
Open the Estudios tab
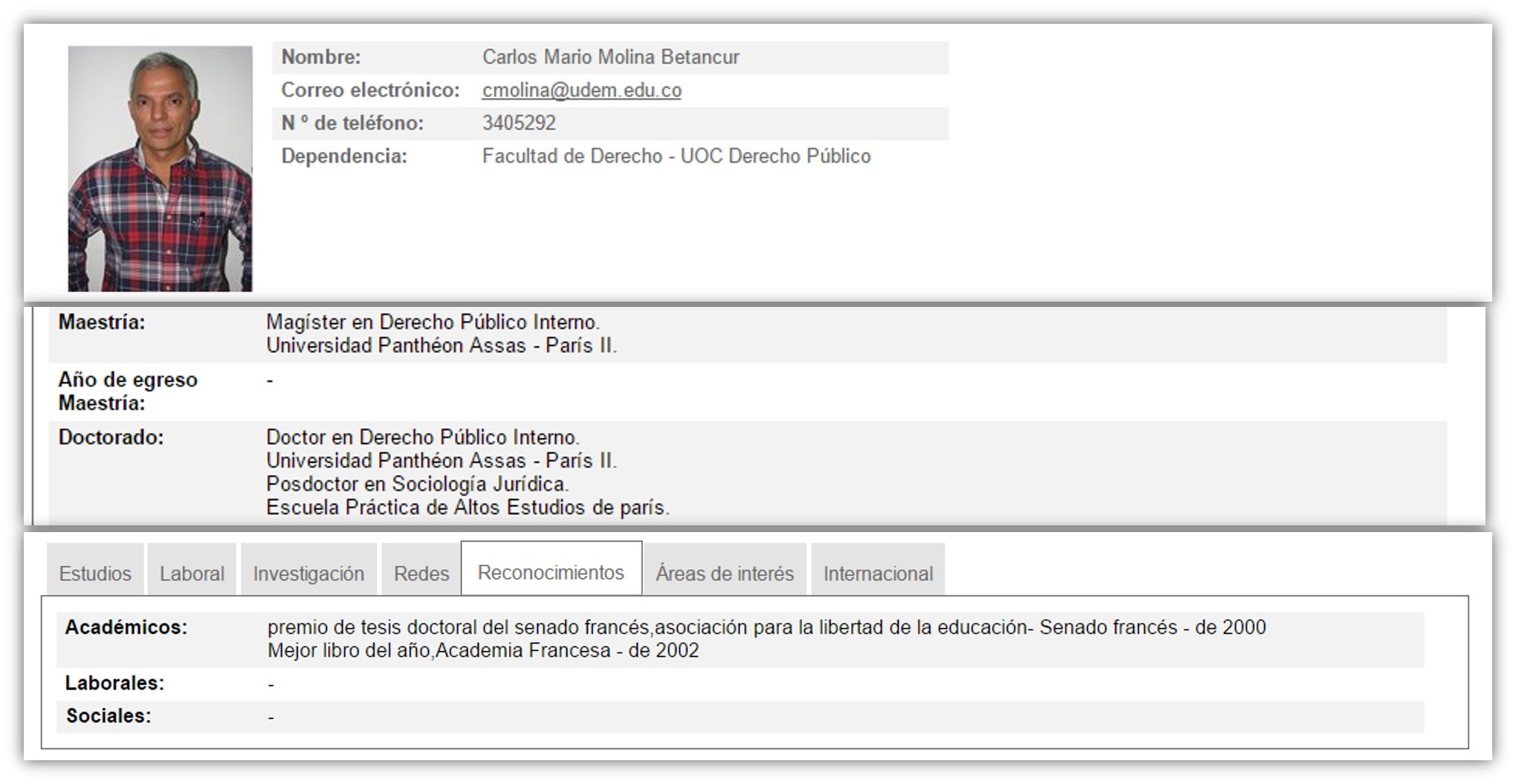pyautogui.click(x=95, y=573)
